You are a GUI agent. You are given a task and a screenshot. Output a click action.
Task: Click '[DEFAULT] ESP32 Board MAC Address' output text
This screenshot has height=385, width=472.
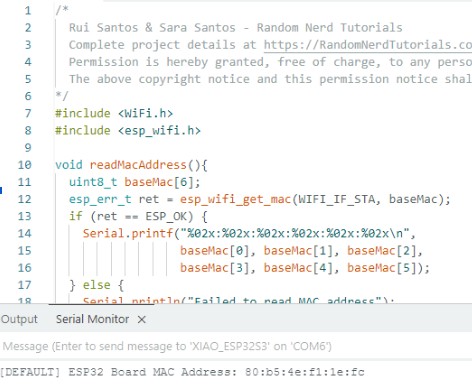[x=118, y=372]
